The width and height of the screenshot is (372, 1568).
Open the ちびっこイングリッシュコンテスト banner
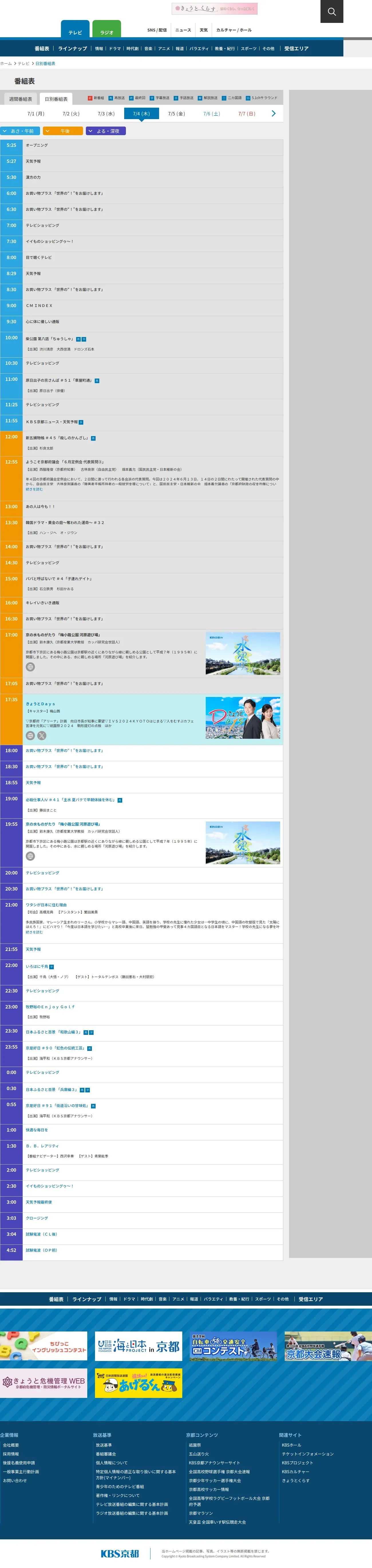[x=44, y=1346]
